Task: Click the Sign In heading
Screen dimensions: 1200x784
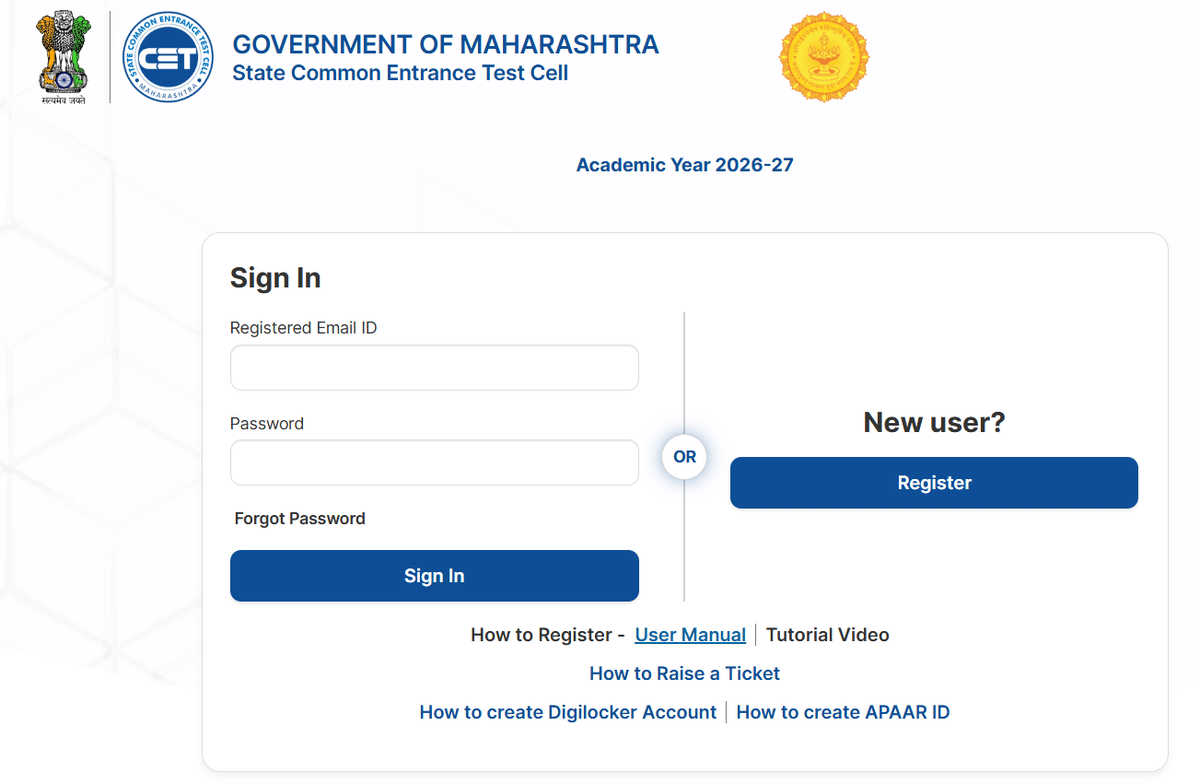Action: coord(275,278)
